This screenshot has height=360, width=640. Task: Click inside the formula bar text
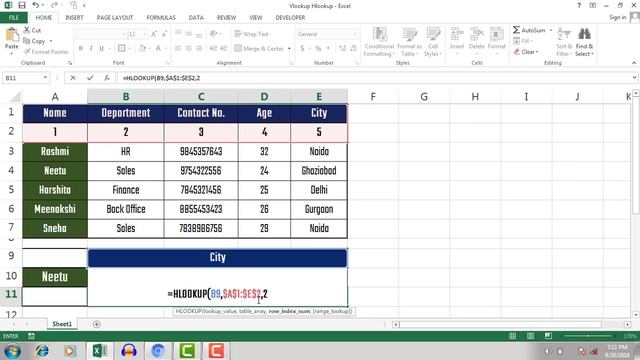point(161,78)
